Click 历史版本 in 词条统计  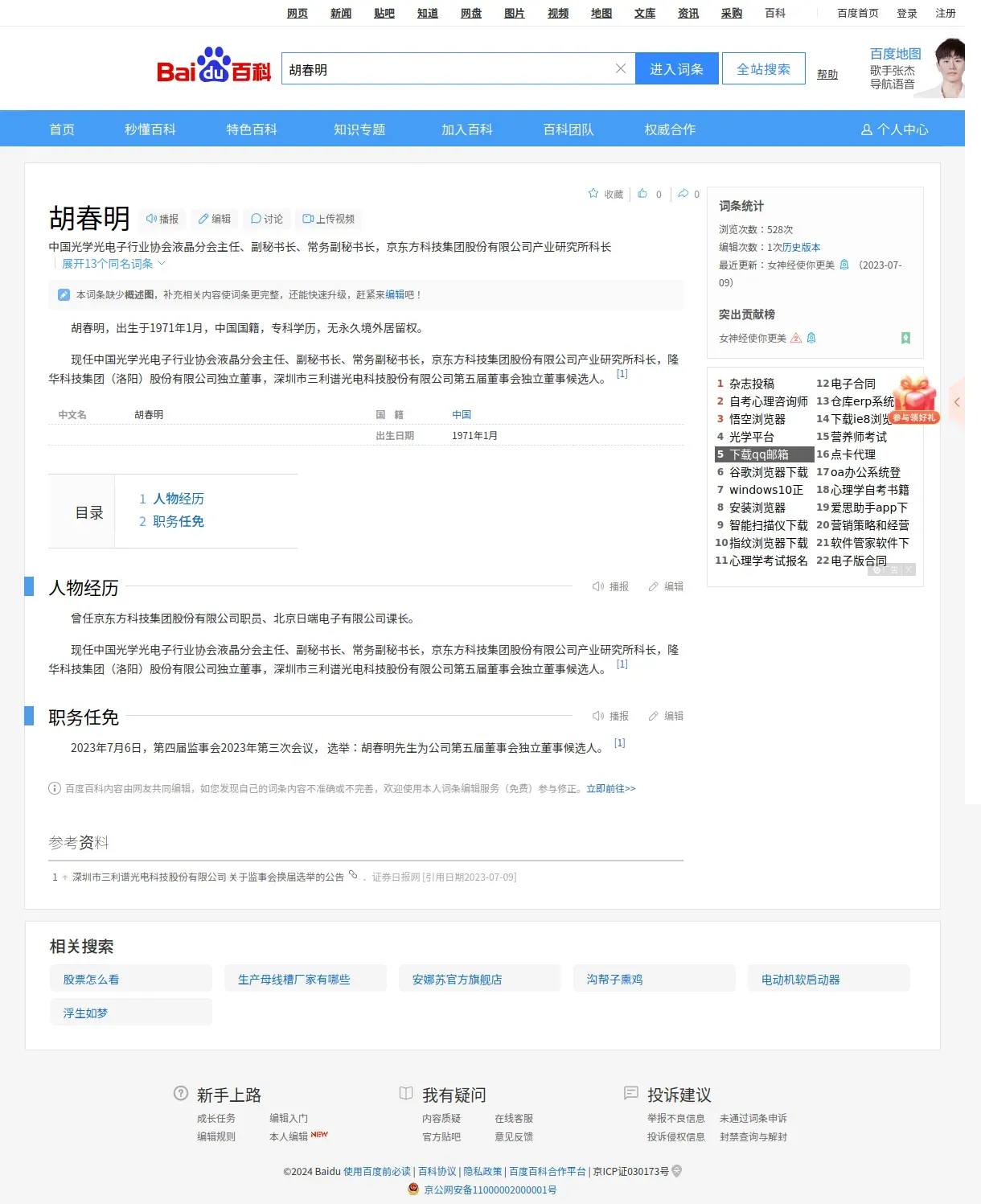(x=802, y=248)
